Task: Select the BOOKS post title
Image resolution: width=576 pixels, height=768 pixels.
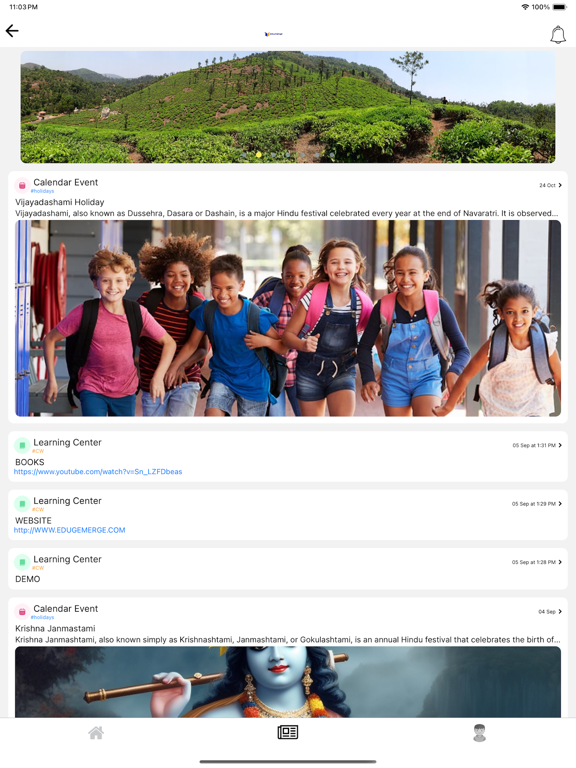Action: (x=30, y=462)
